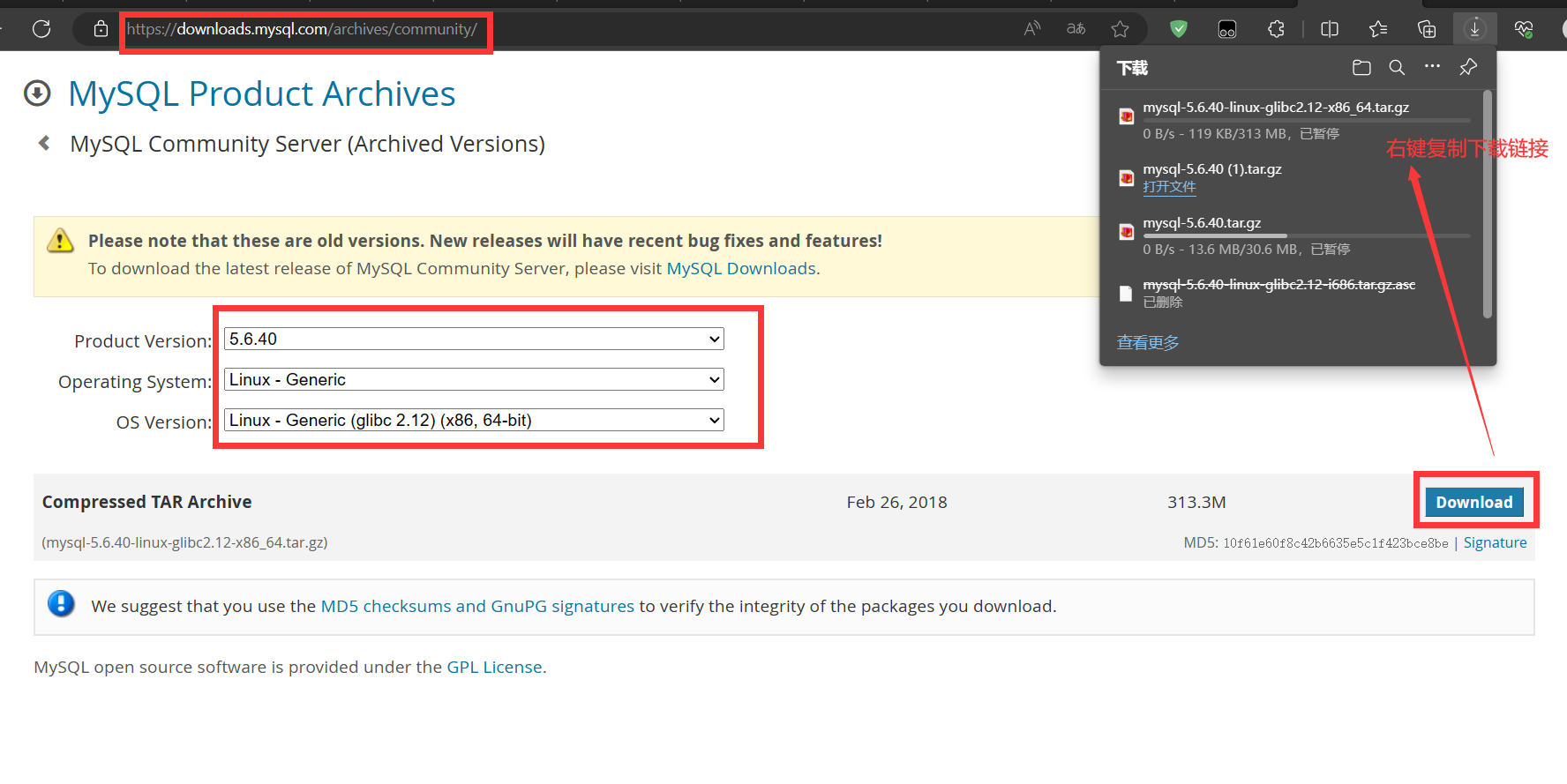Open downloads folder icon in panel
The height and width of the screenshot is (784, 1567).
coord(1361,67)
